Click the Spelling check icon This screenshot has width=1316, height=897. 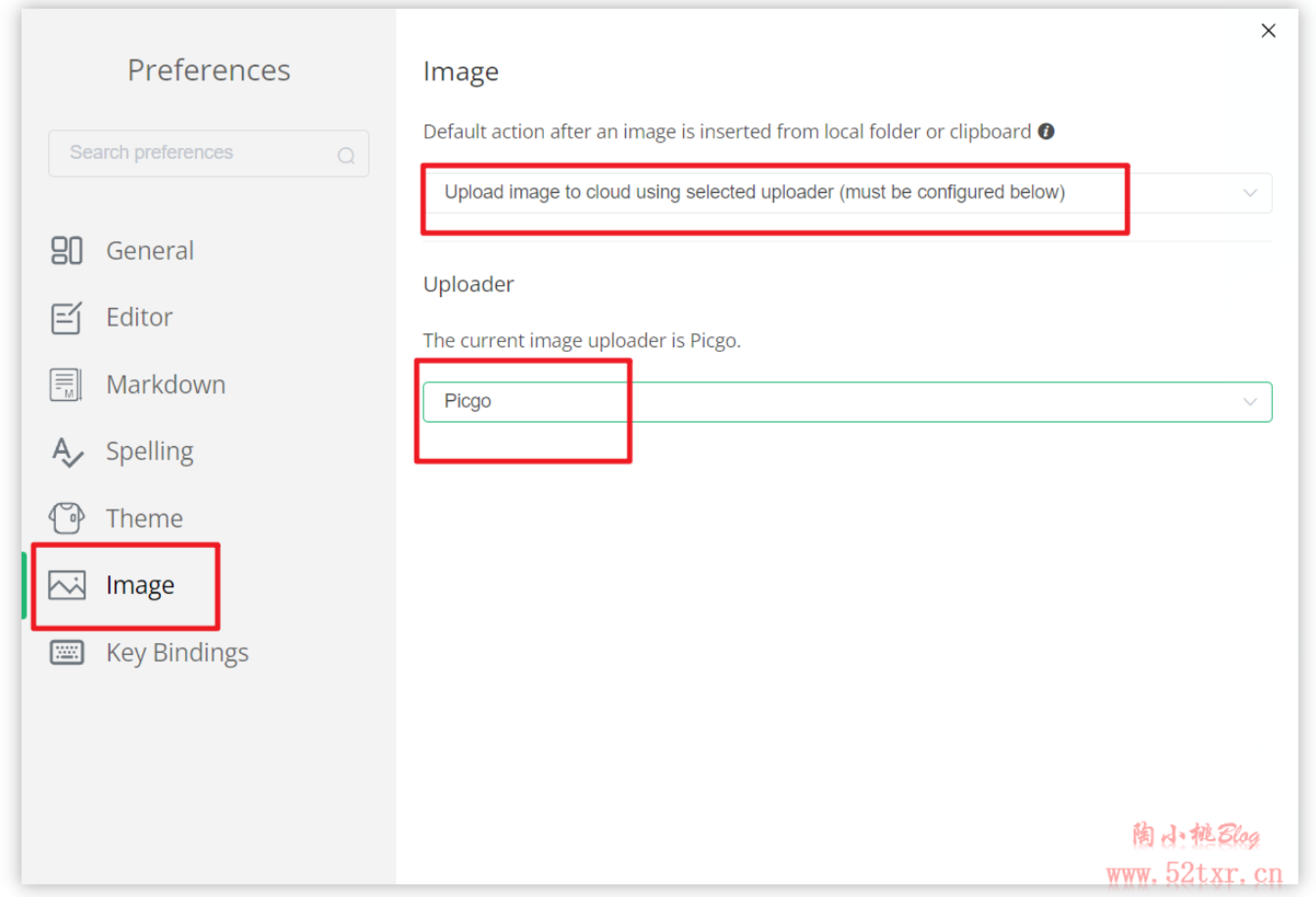tap(67, 452)
